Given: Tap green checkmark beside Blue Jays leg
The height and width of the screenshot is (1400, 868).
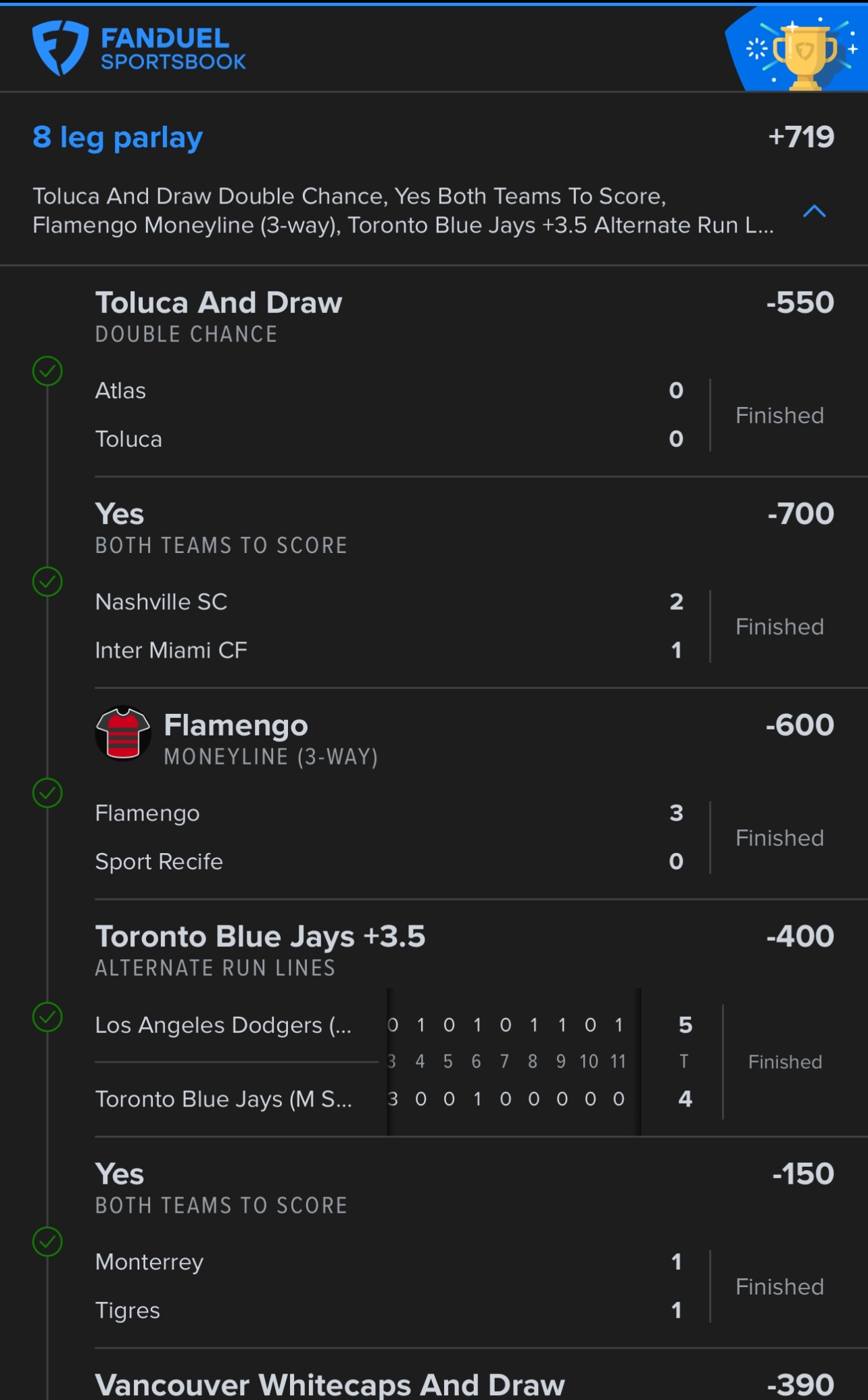Looking at the screenshot, I should pyautogui.click(x=47, y=1017).
